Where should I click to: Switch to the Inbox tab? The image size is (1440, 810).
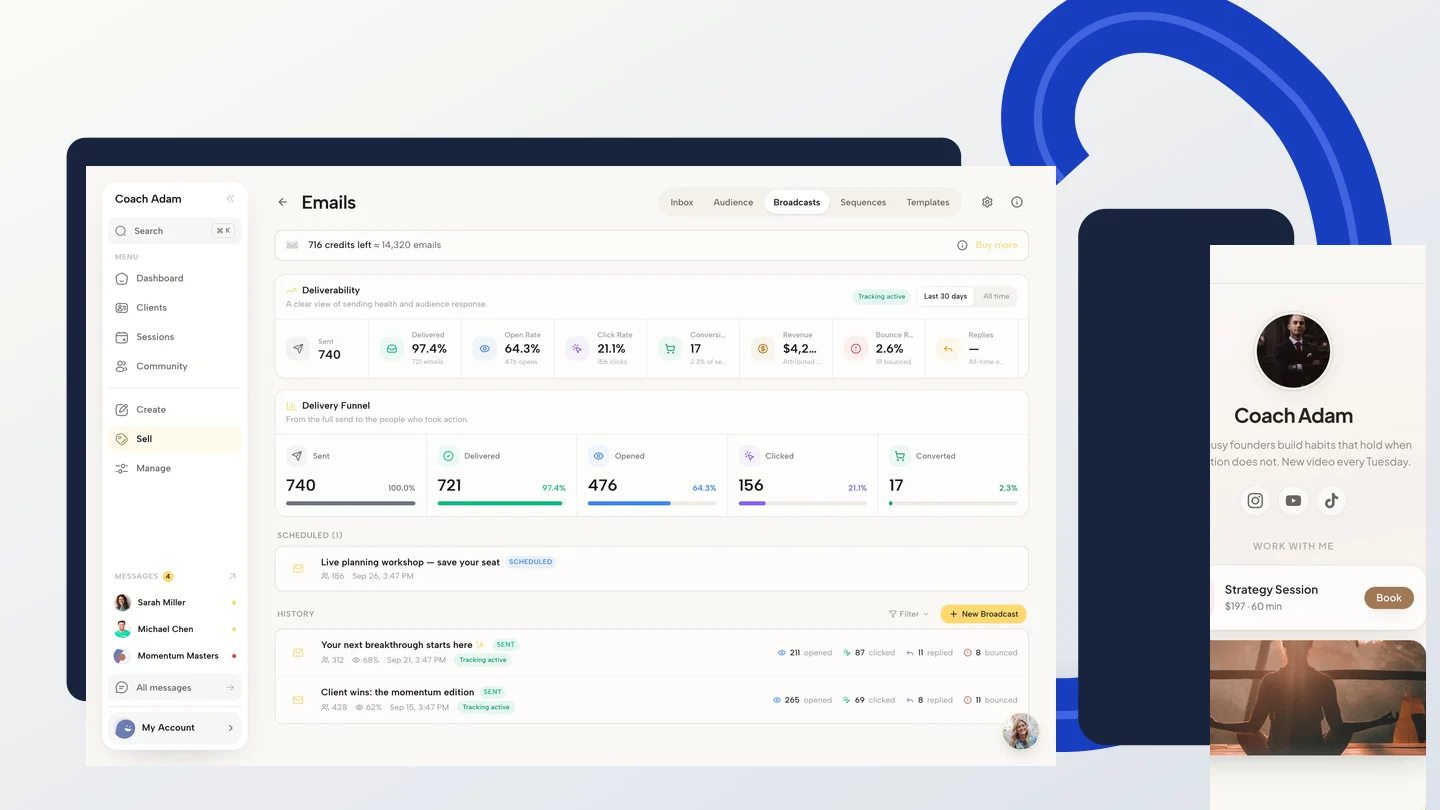(682, 202)
